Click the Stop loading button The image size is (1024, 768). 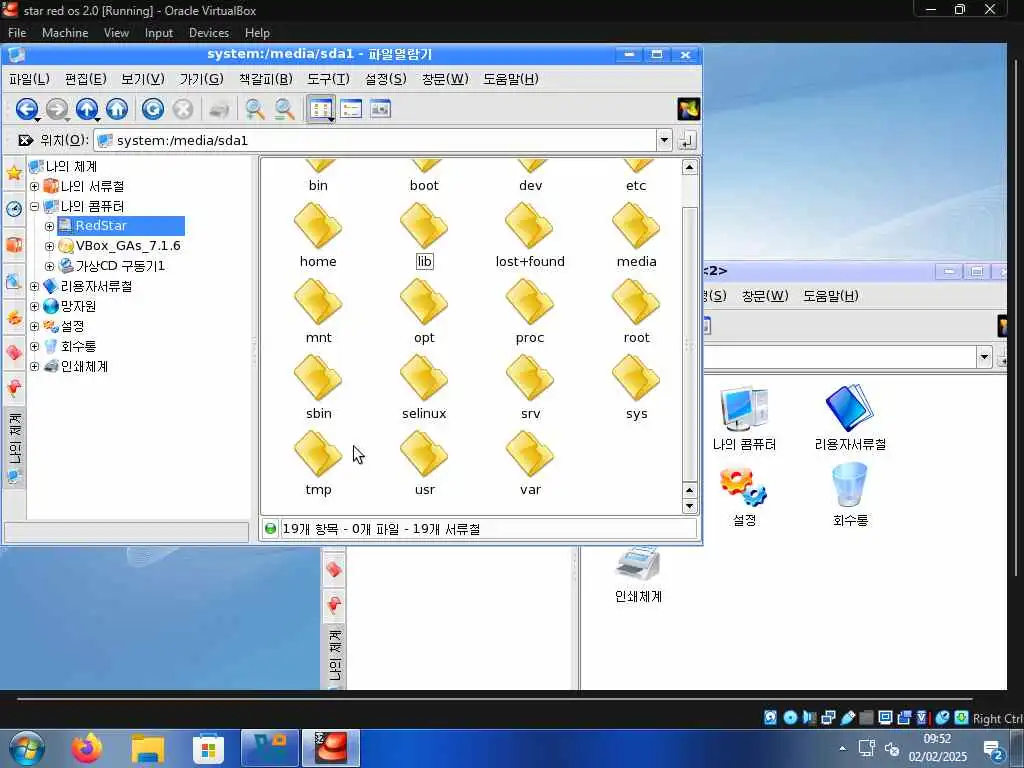(183, 109)
